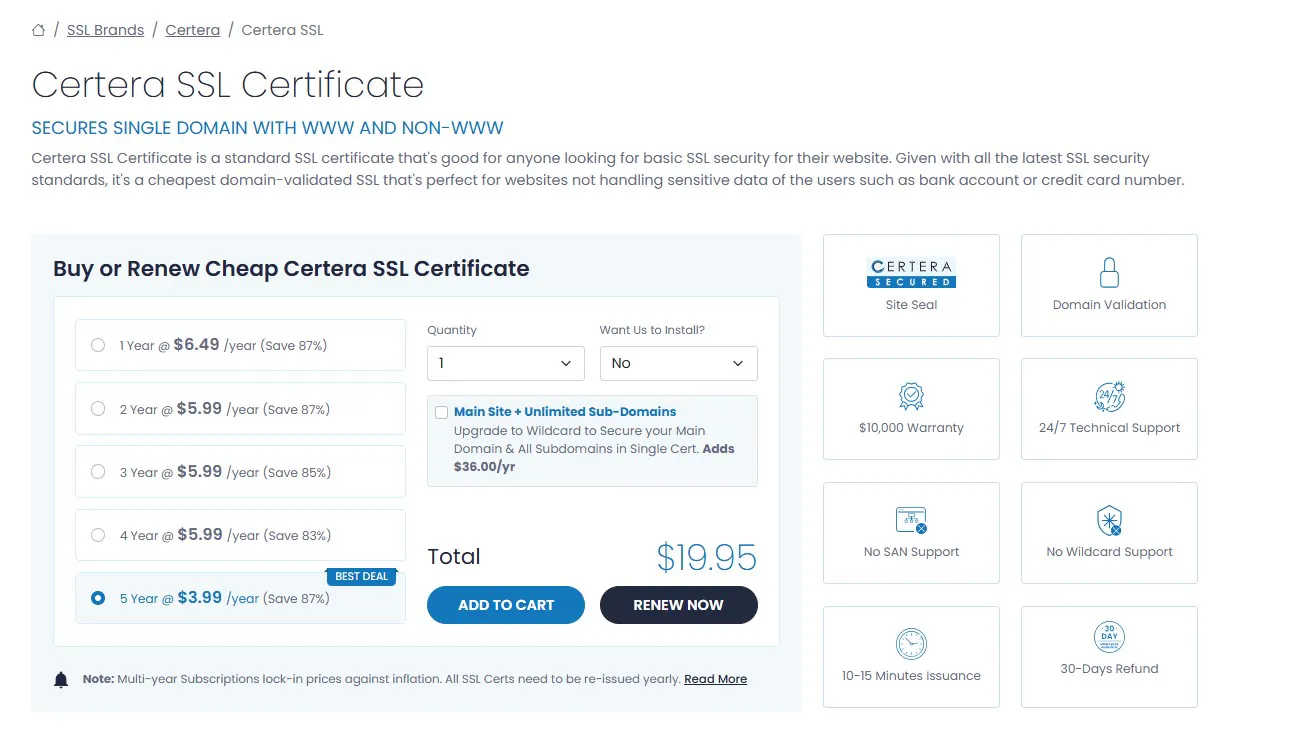The height and width of the screenshot is (733, 1303).
Task: Click the Total label
Action: 454,557
